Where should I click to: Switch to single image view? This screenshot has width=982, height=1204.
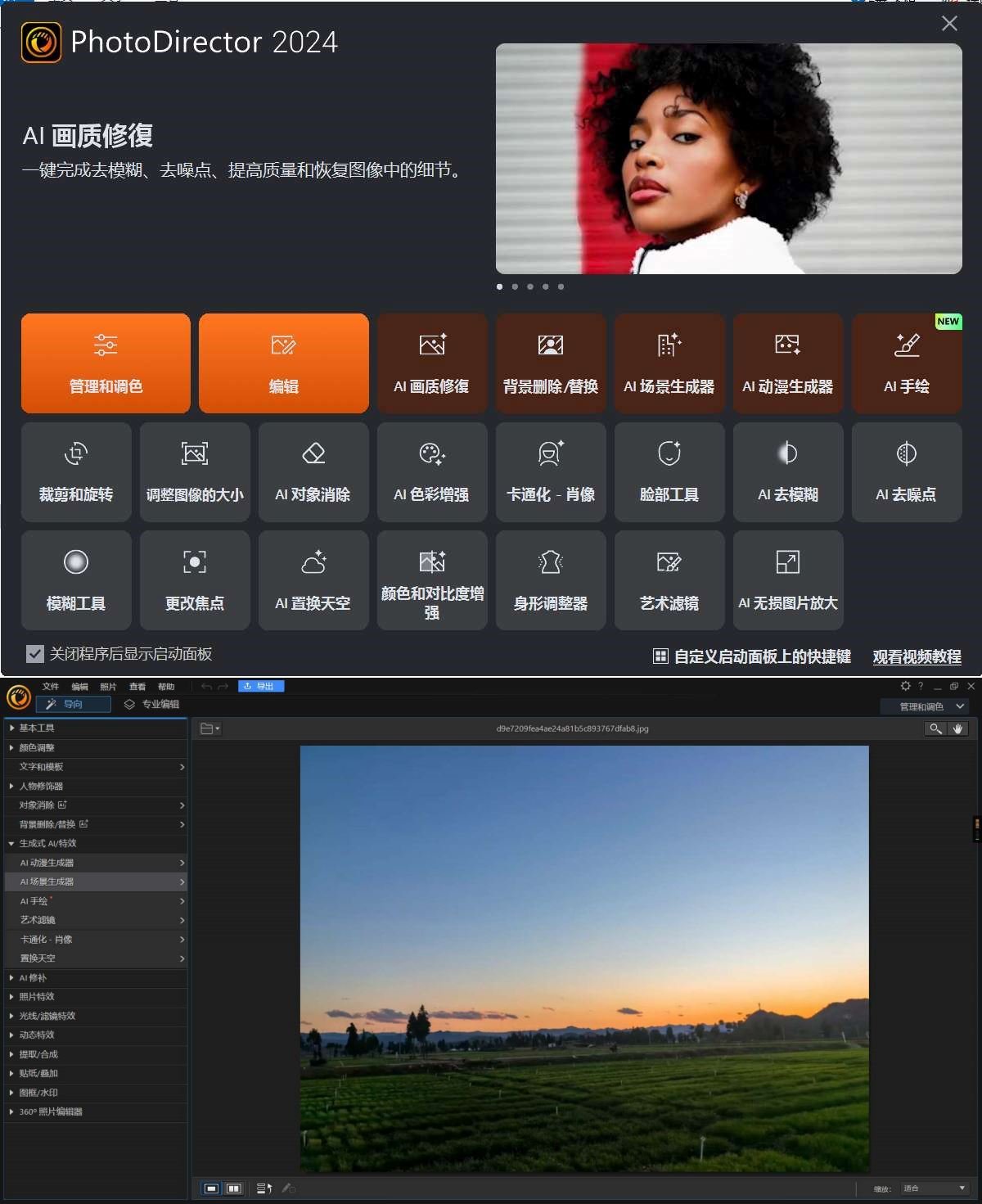click(212, 1188)
